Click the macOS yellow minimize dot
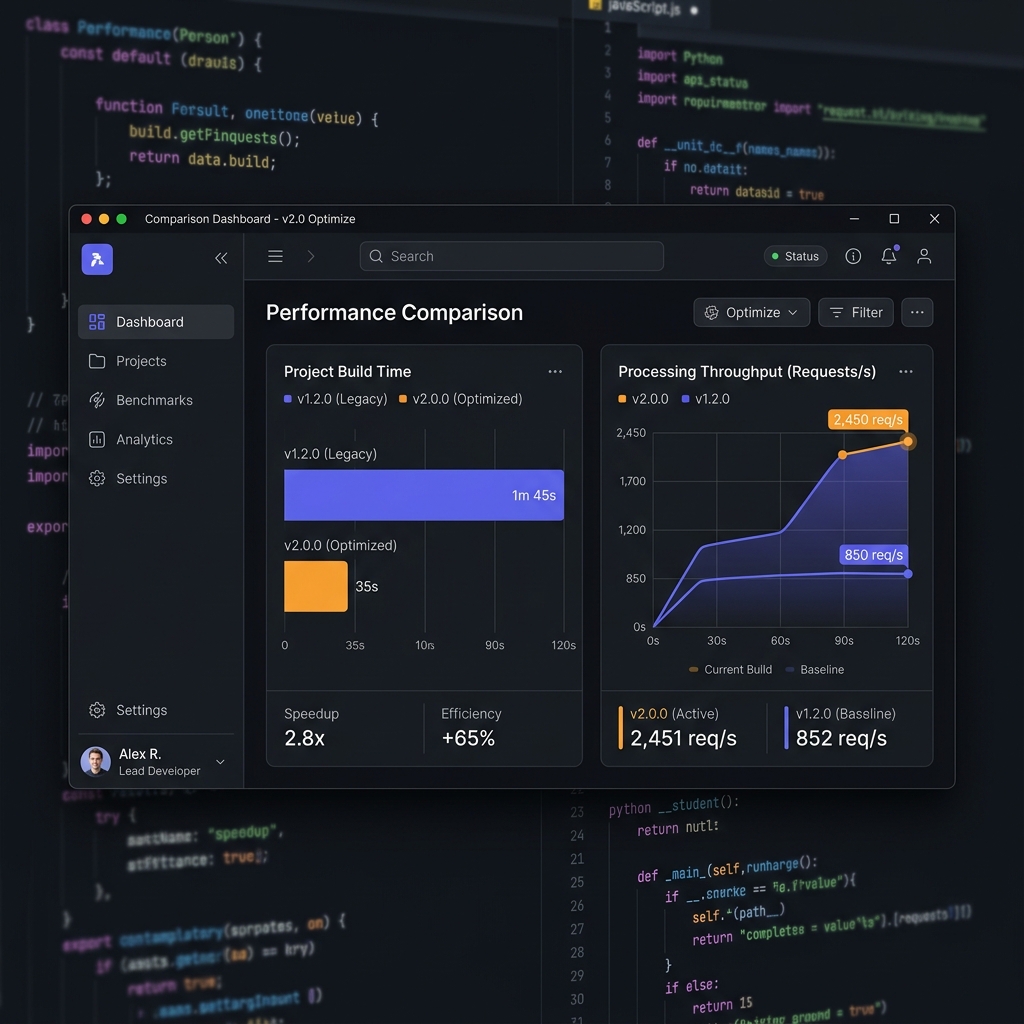This screenshot has height=1024, width=1024. pyautogui.click(x=104, y=219)
